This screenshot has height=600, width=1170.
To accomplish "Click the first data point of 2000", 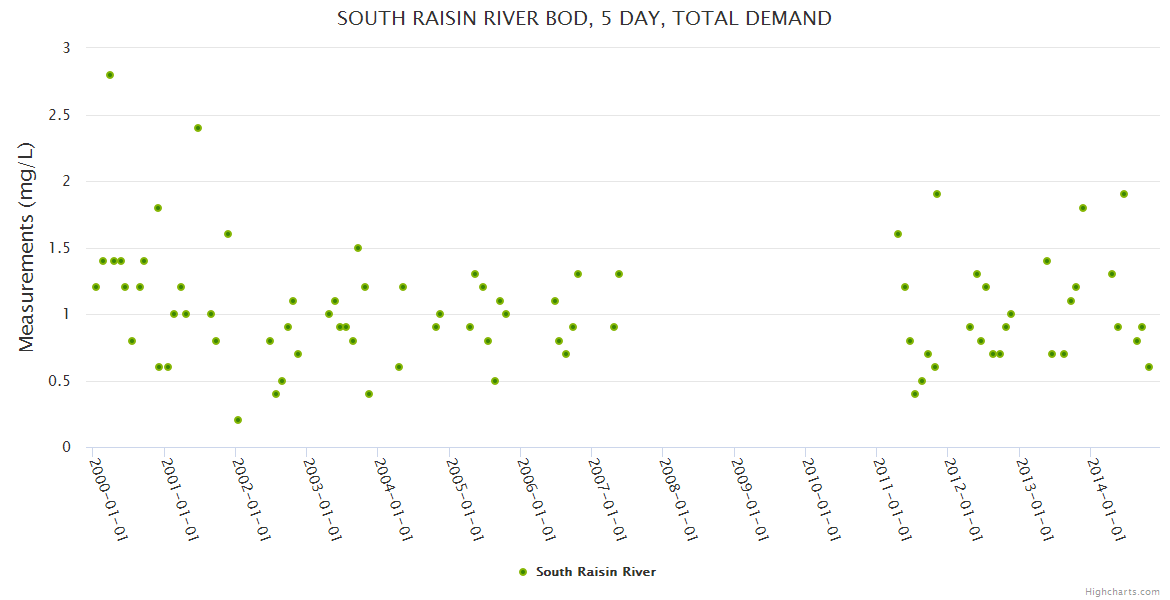I will pos(96,287).
